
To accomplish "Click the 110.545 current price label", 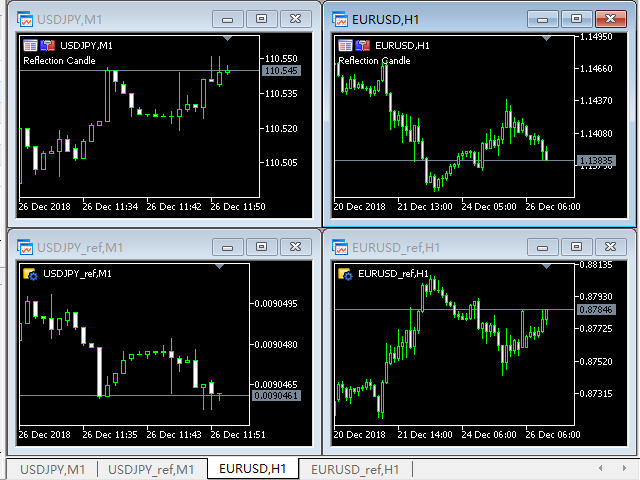I will click(281, 71).
